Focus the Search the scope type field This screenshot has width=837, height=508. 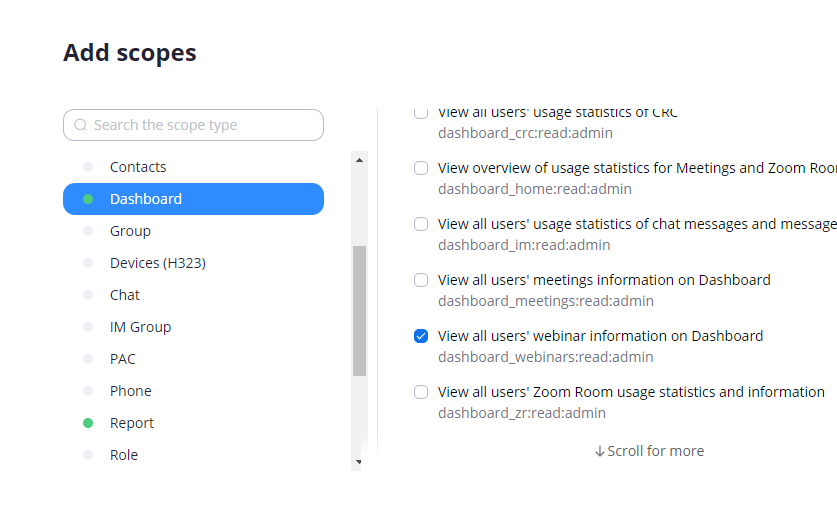pyautogui.click(x=193, y=125)
